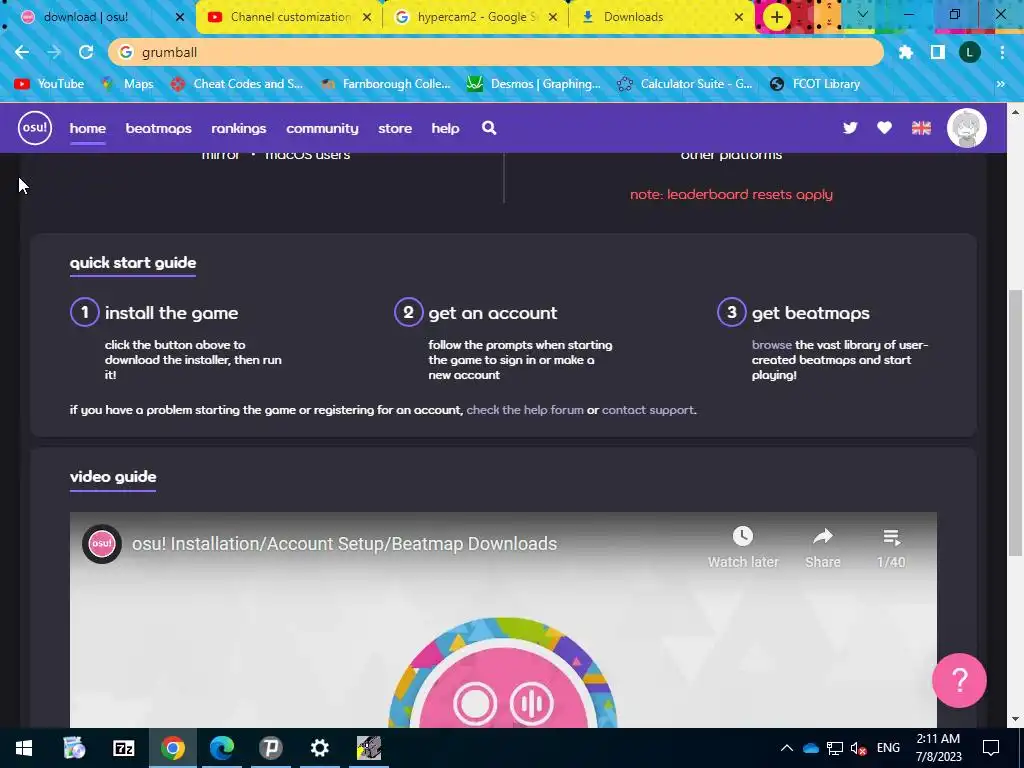Open 7-Zip from the taskbar
The width and height of the screenshot is (1024, 768).
tap(123, 748)
